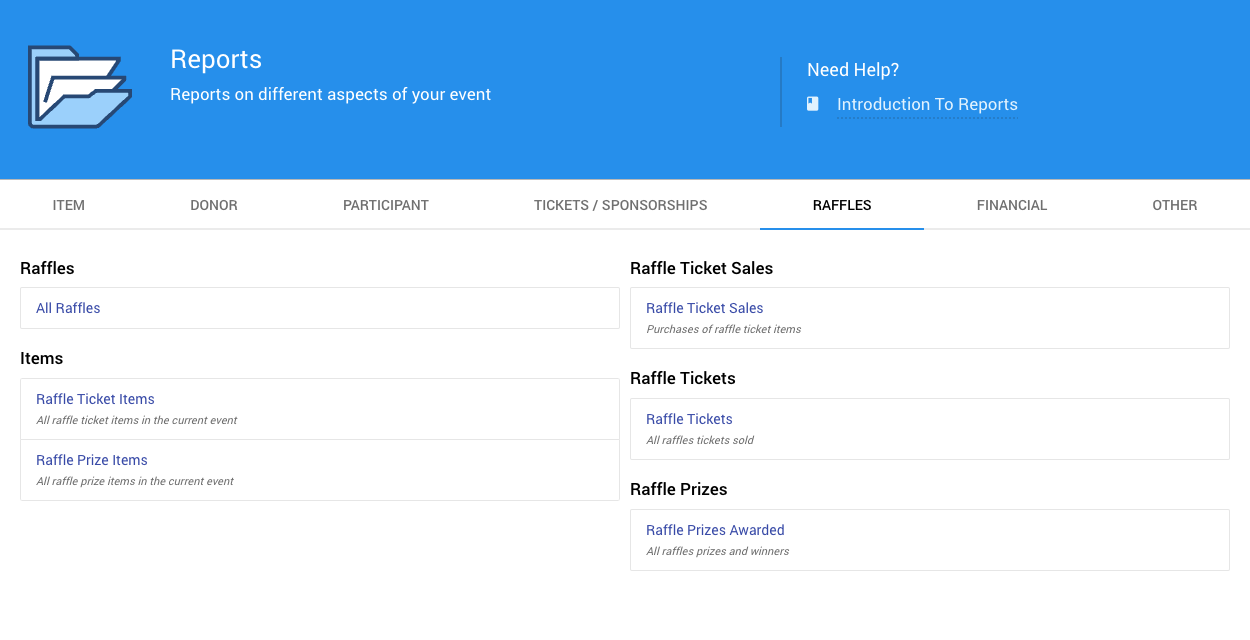Open the Participant tab

coord(385,205)
